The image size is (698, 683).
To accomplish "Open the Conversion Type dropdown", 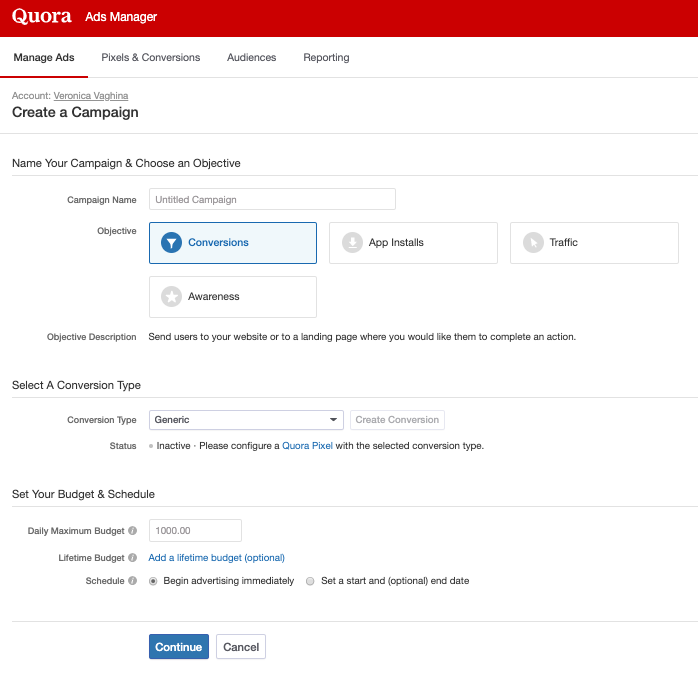I will pyautogui.click(x=246, y=420).
